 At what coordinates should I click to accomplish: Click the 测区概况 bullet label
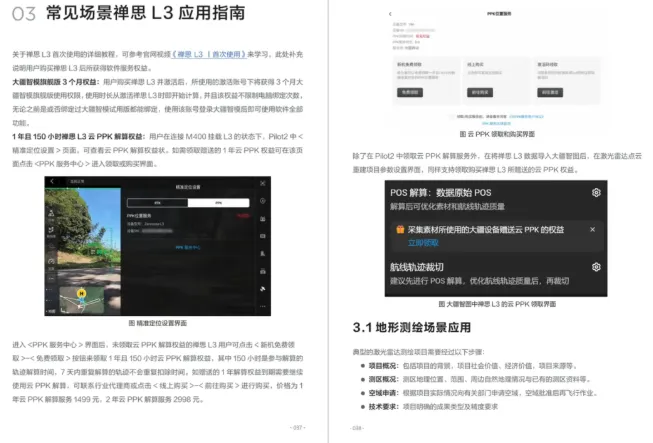coord(384,379)
